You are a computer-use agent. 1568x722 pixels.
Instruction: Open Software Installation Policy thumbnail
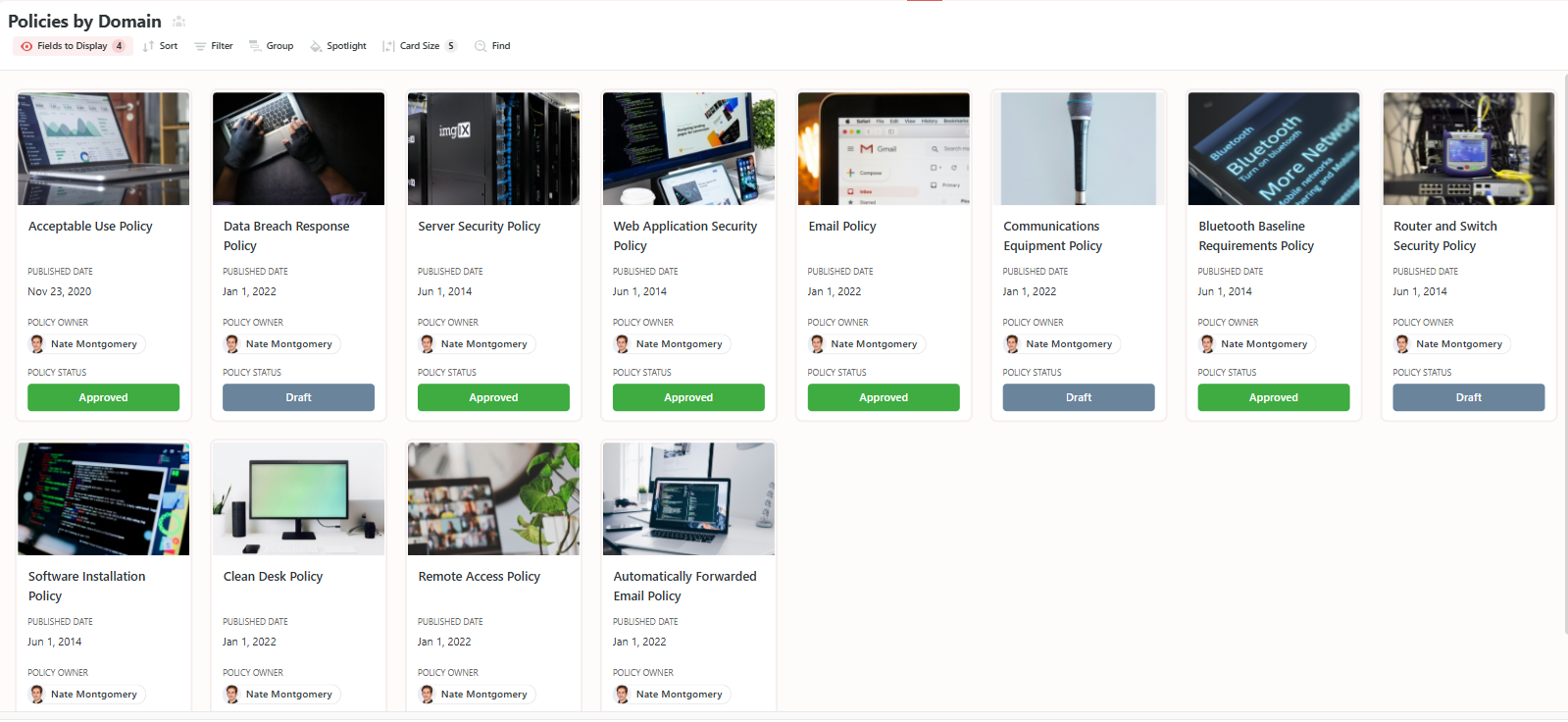[103, 498]
